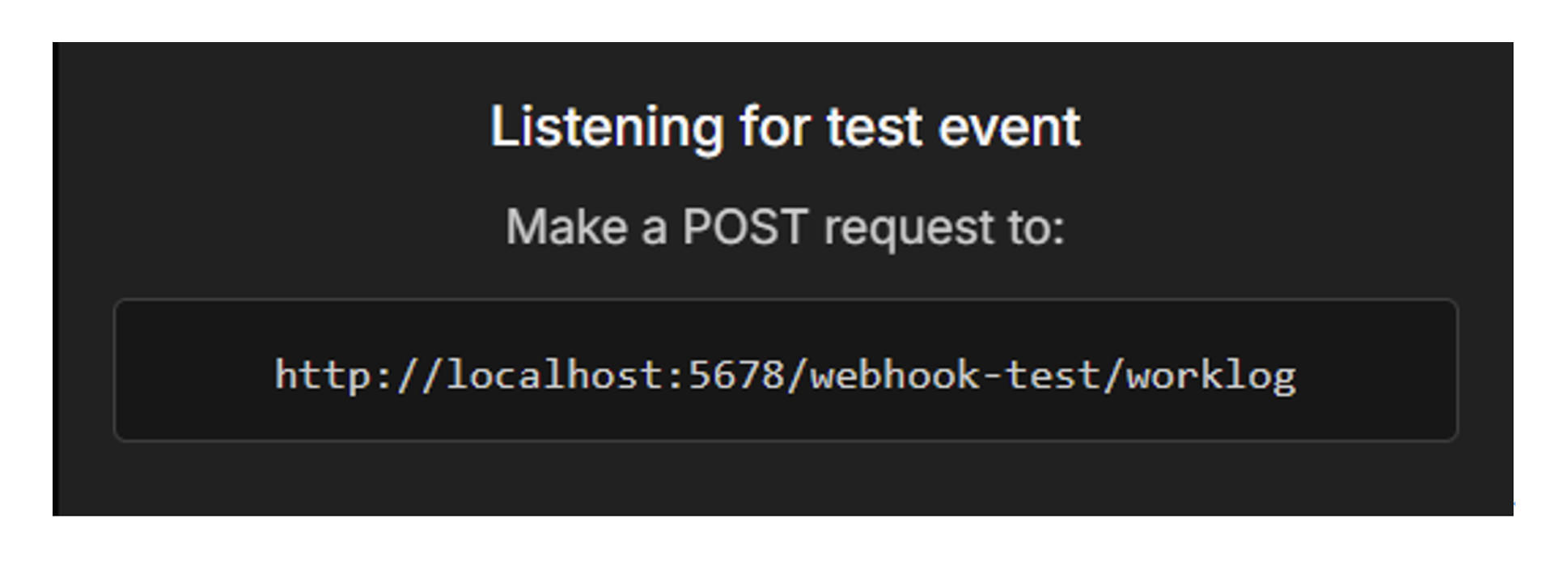Viewport: 1568px width, 561px height.
Task: Click the word "event" in the heading
Action: click(1009, 127)
